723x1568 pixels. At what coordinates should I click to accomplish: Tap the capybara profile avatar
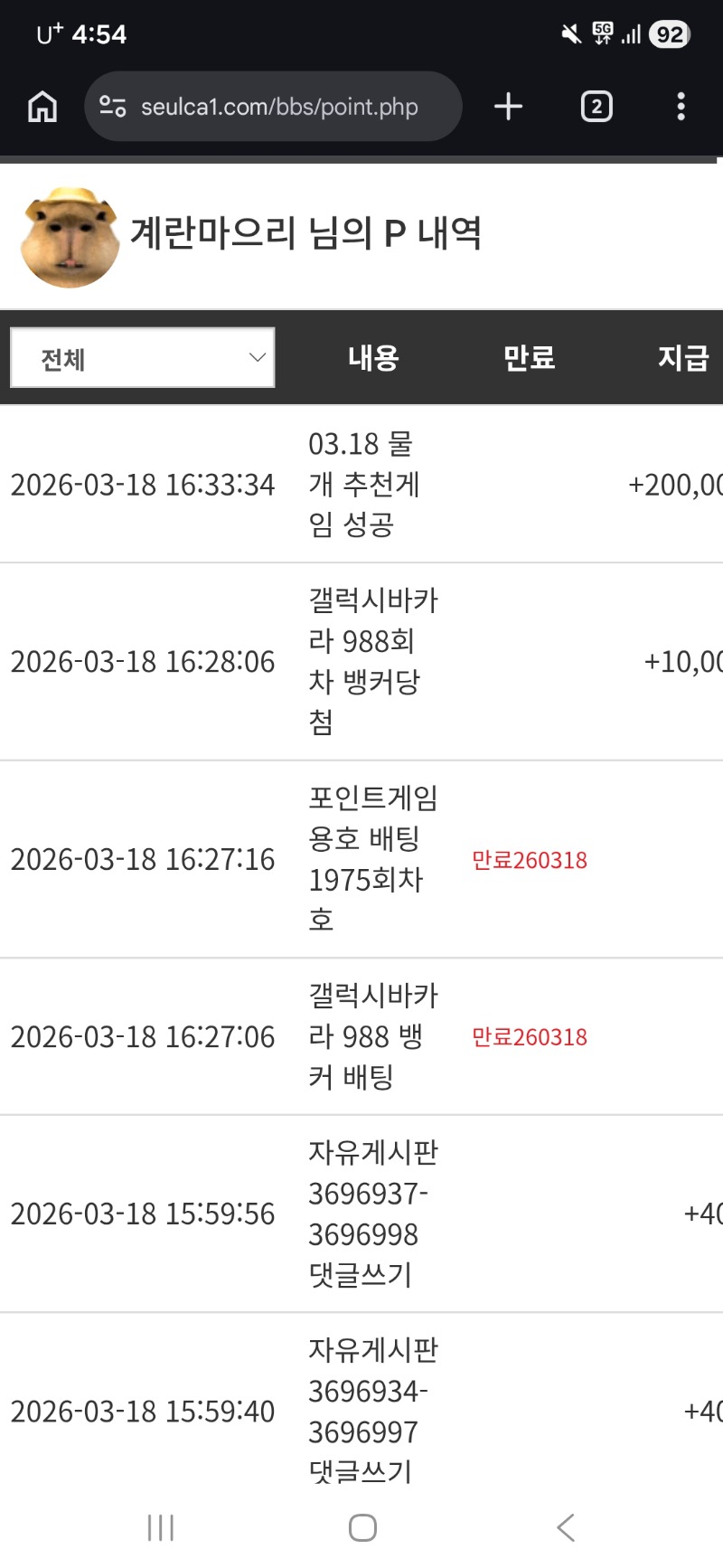[x=70, y=237]
